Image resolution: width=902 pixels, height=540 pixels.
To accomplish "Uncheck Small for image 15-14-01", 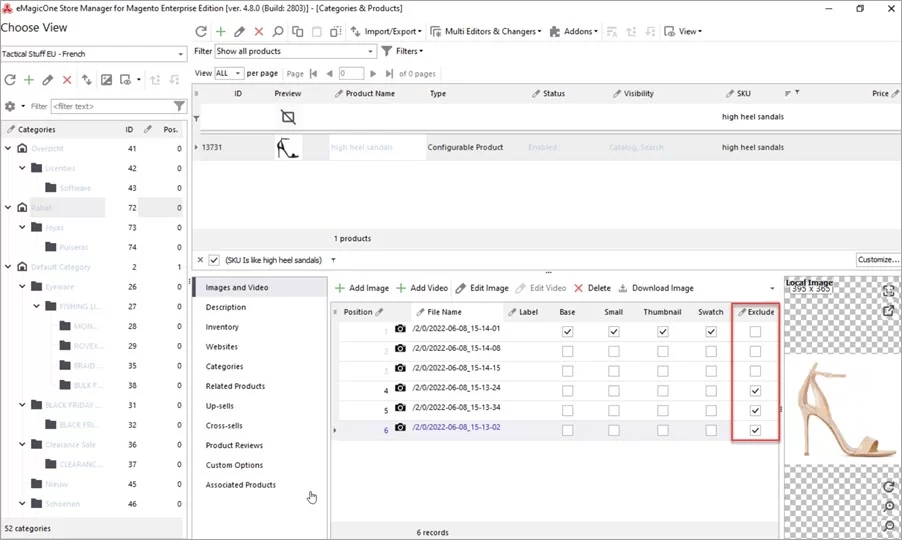I will coord(614,332).
